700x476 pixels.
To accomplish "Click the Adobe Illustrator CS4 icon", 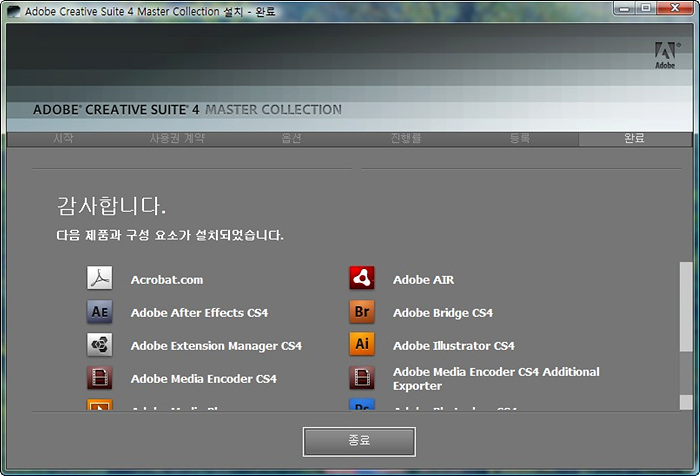I will (x=362, y=344).
